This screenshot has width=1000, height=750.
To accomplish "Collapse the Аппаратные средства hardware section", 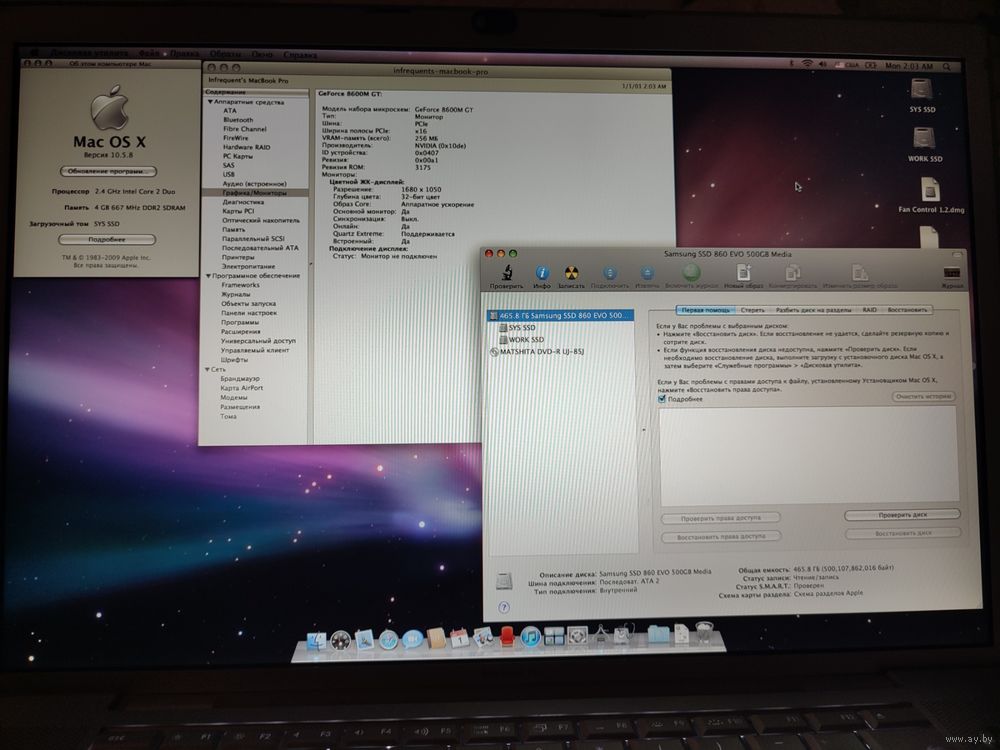I will pyautogui.click(x=210, y=102).
